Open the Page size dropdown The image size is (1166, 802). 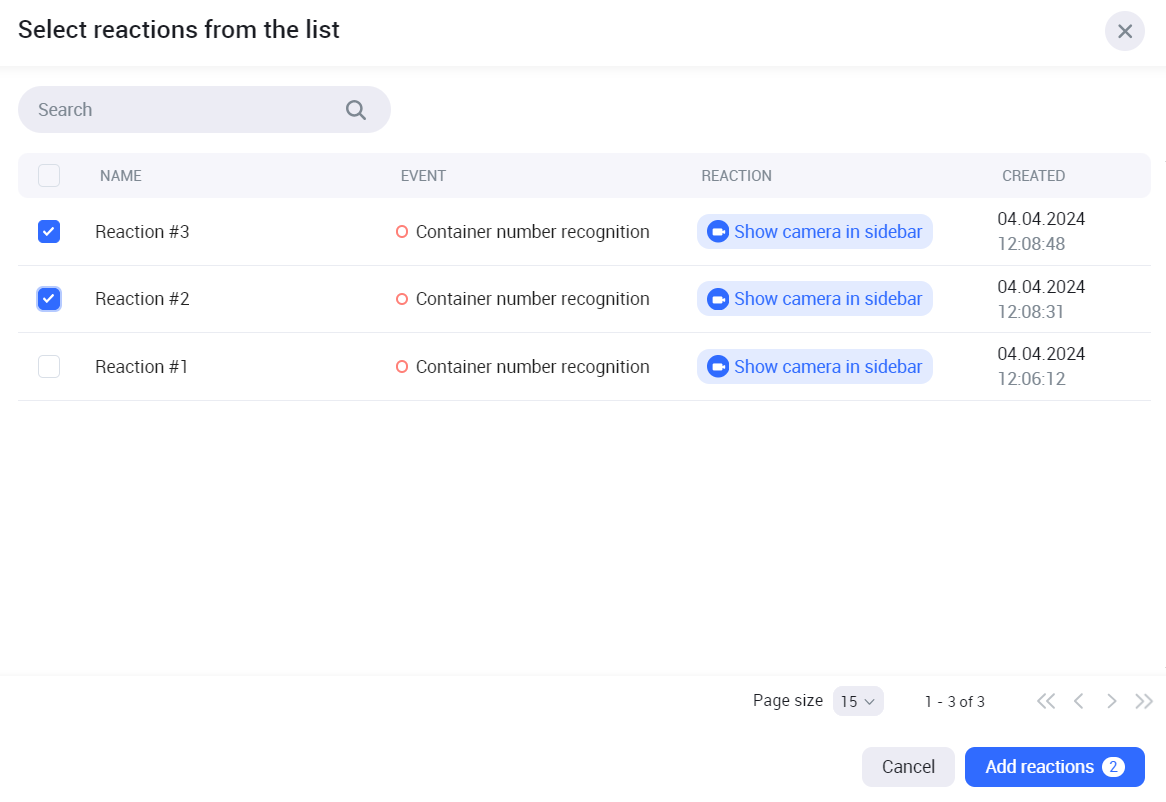858,701
